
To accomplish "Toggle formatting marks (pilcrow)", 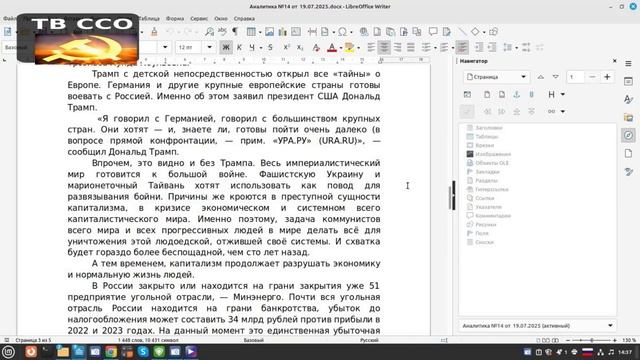I will [x=235, y=31].
